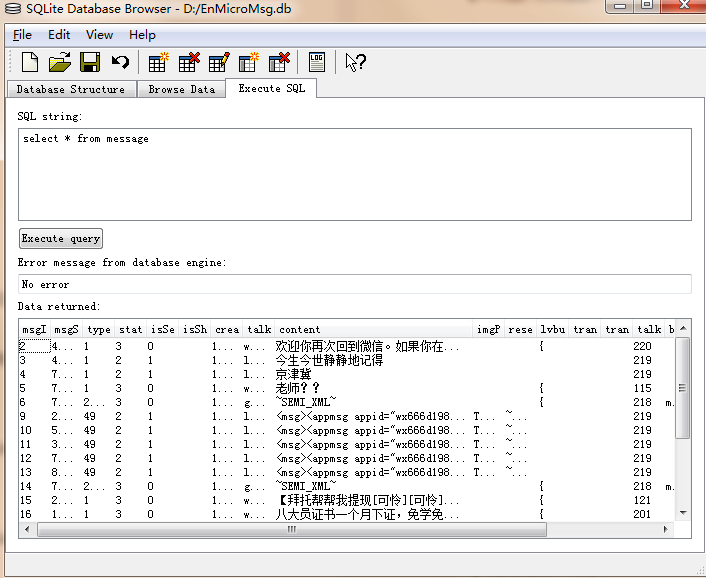Close the SQLite Database Browser window
This screenshot has width=706, height=578.
coord(684,5)
